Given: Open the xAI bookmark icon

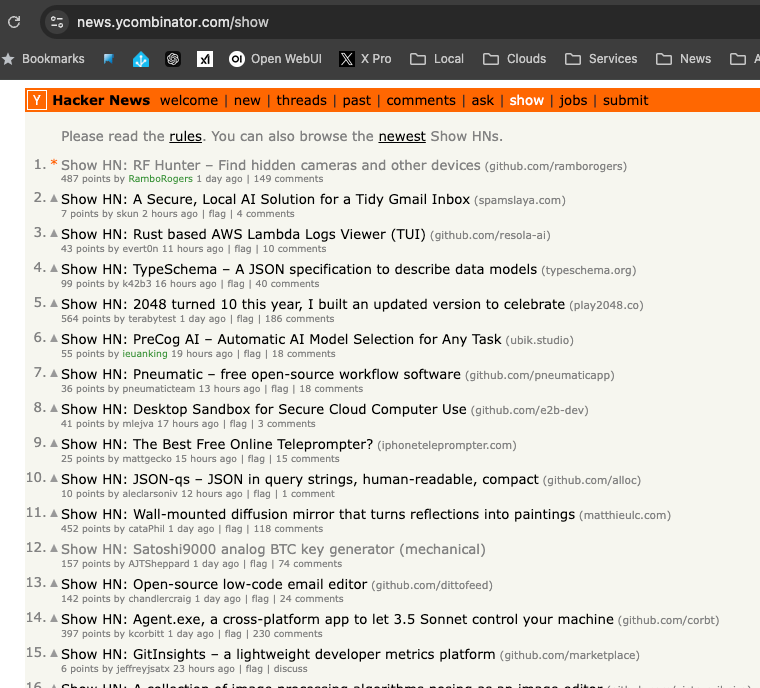Looking at the screenshot, I should pos(205,59).
